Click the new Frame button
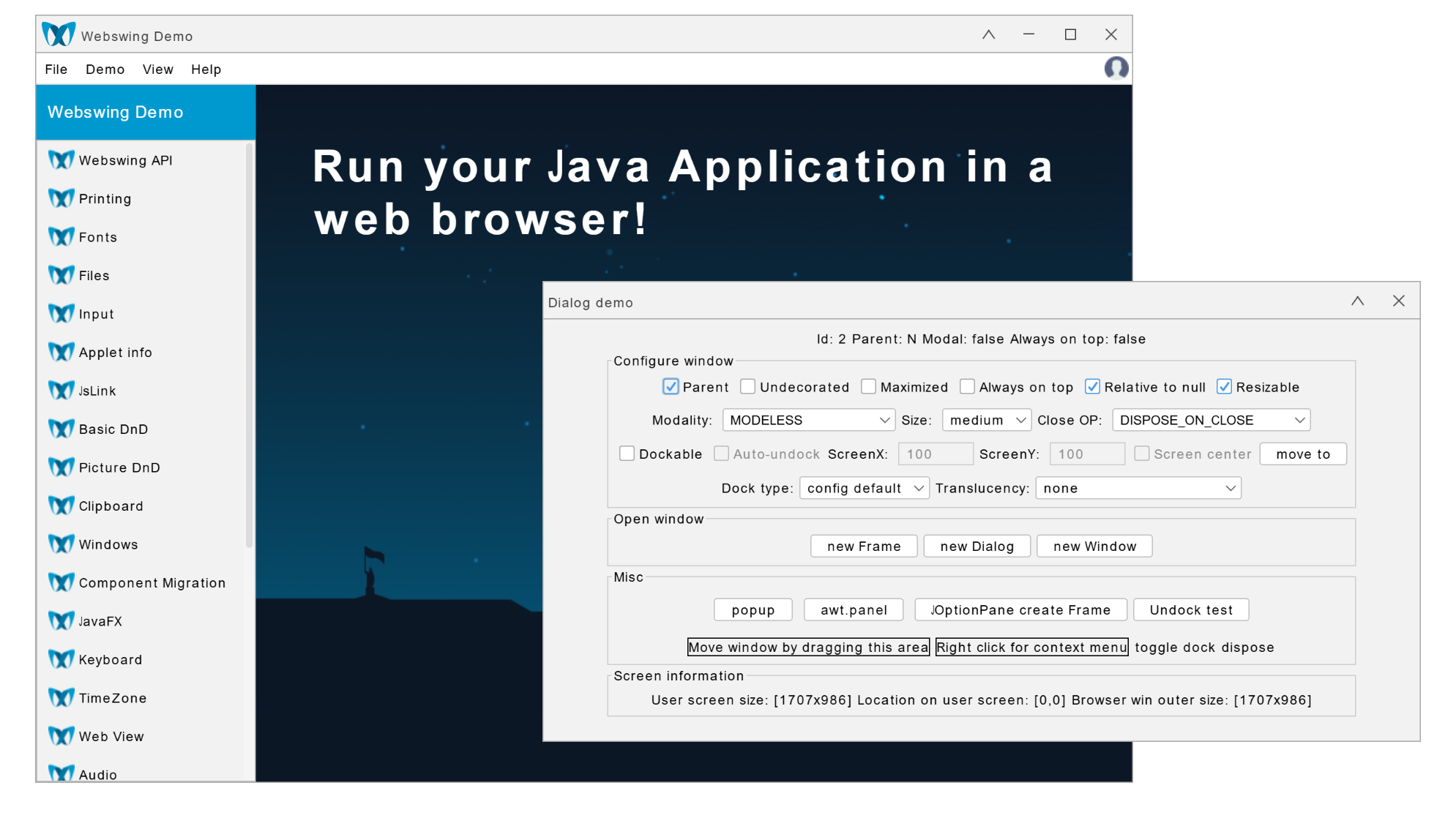 pyautogui.click(x=864, y=547)
